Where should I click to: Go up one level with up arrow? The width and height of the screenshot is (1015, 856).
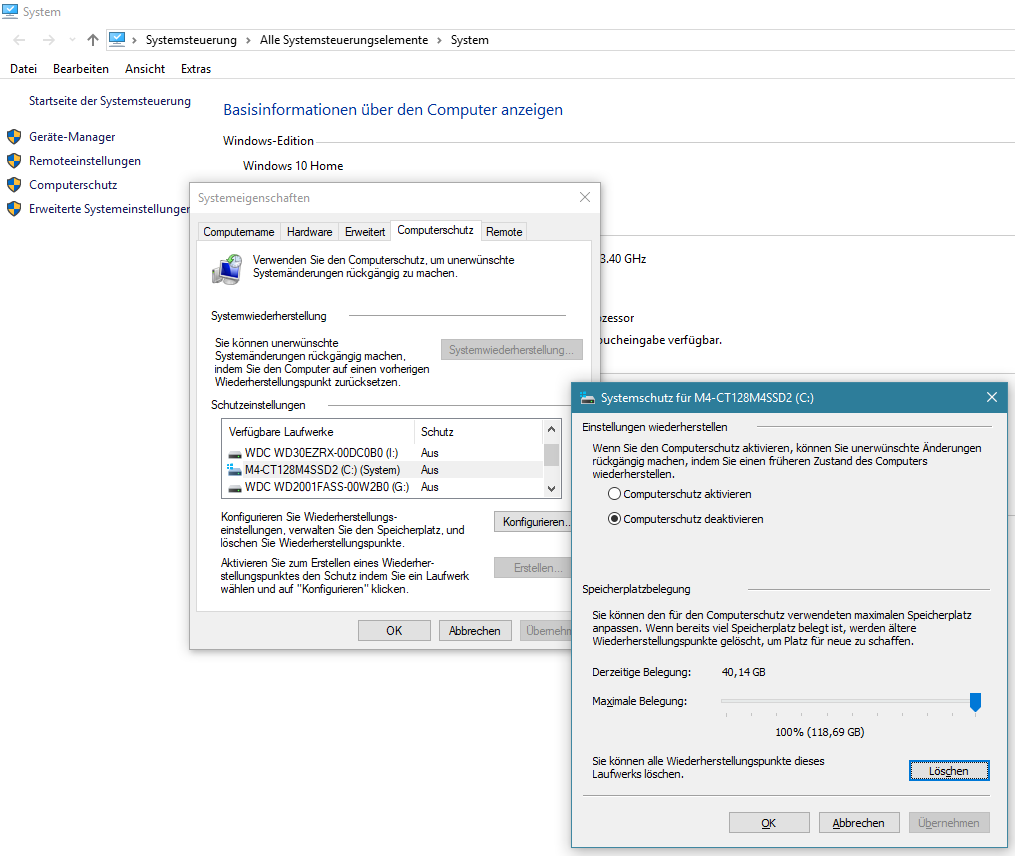[93, 40]
